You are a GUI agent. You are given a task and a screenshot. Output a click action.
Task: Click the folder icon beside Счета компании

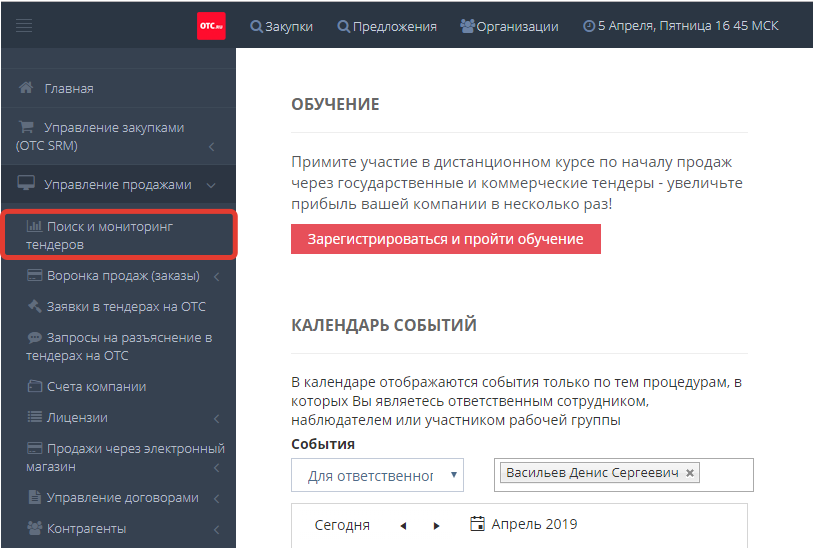pos(34,387)
